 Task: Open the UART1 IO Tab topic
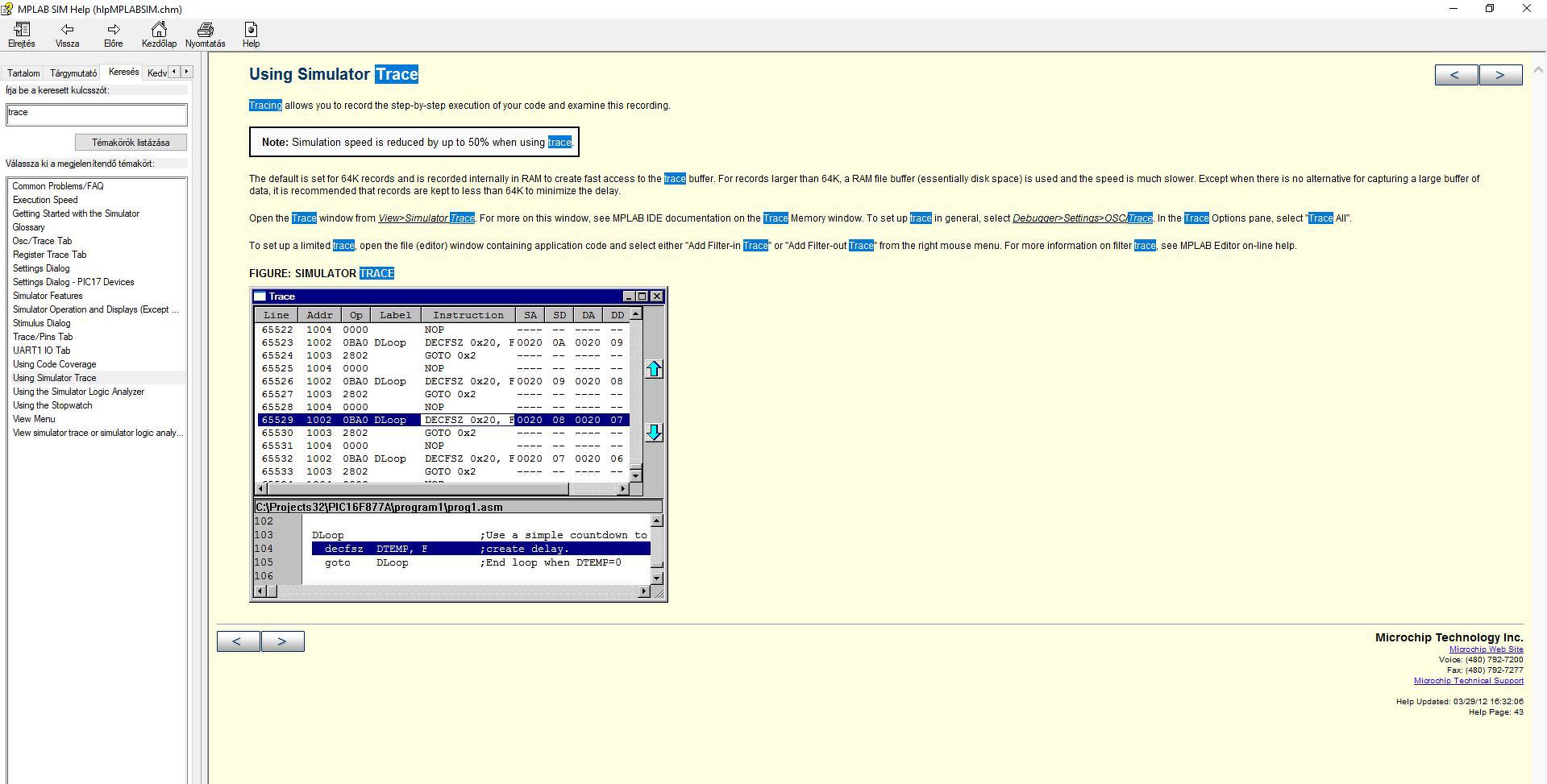point(41,351)
